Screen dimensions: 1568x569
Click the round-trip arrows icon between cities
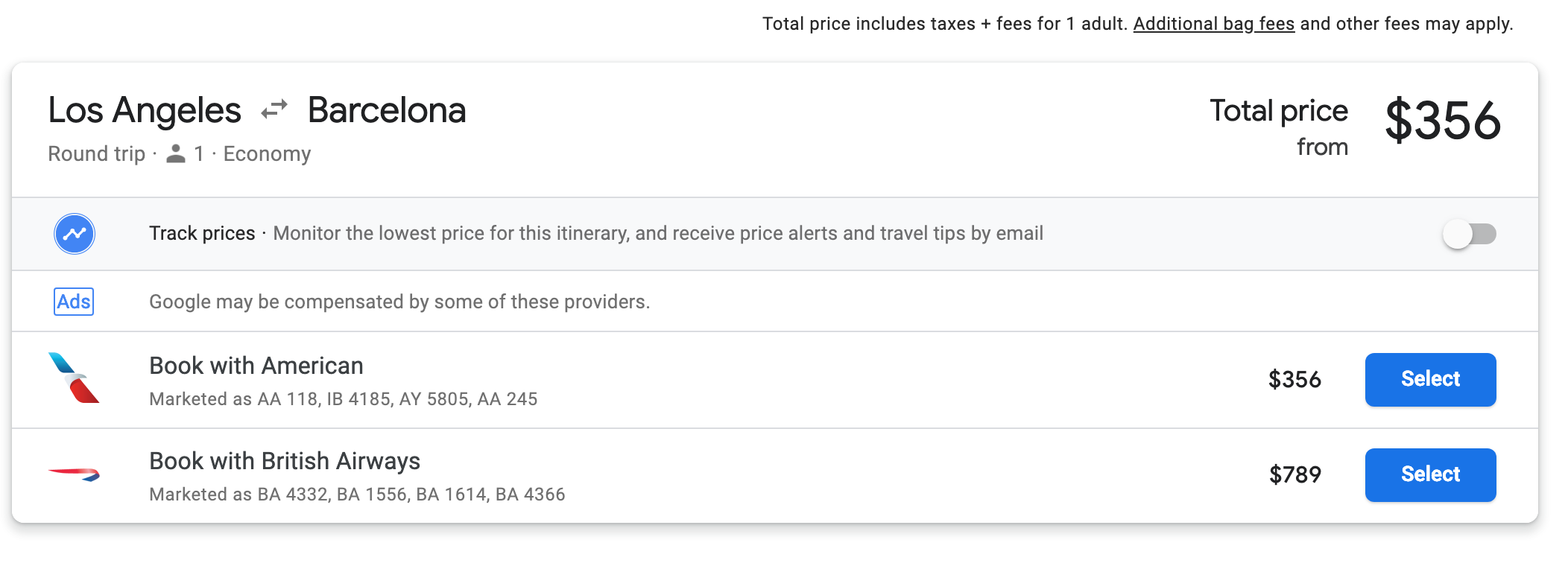click(x=274, y=110)
